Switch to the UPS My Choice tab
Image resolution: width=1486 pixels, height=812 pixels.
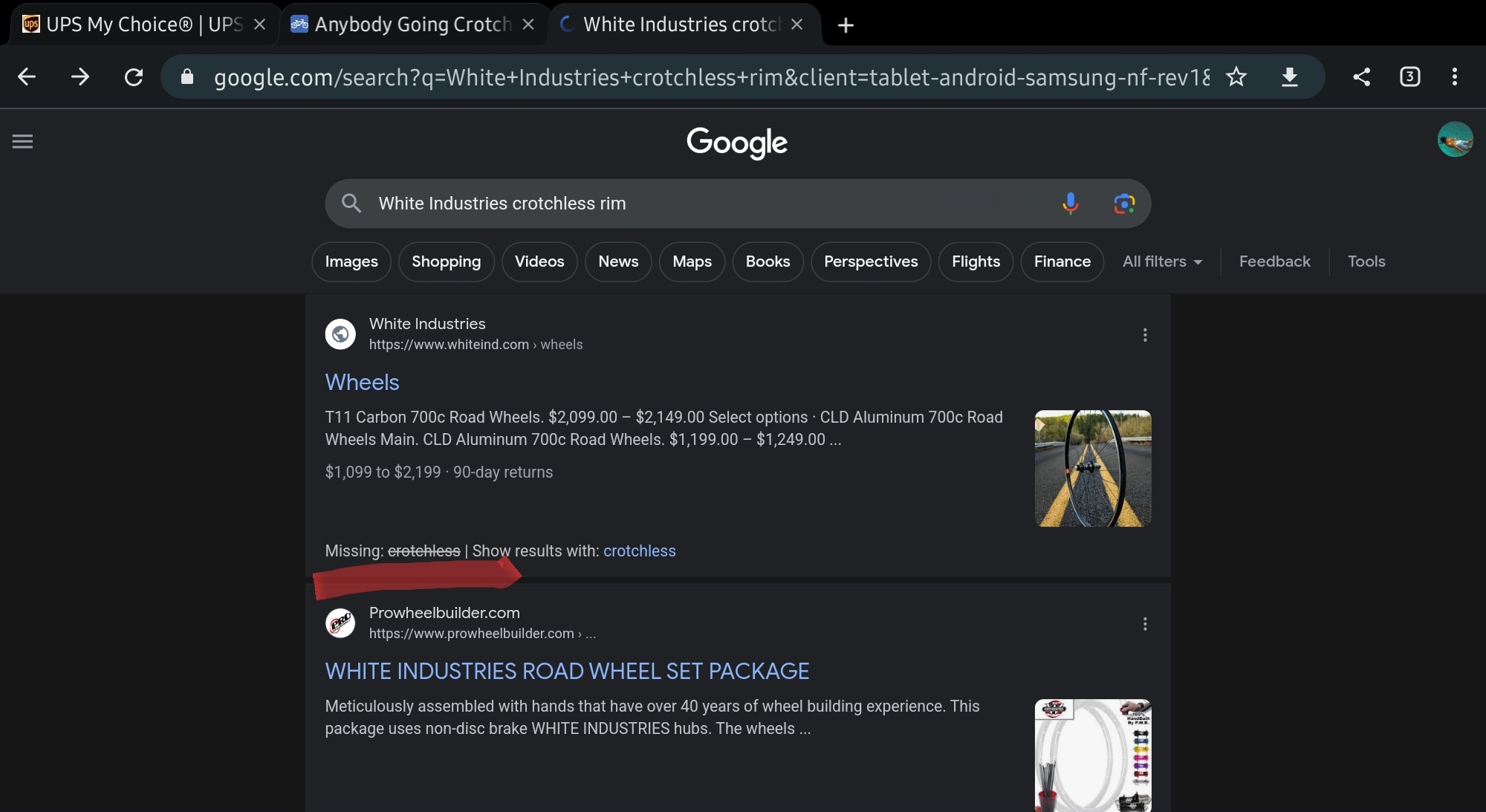(143, 25)
